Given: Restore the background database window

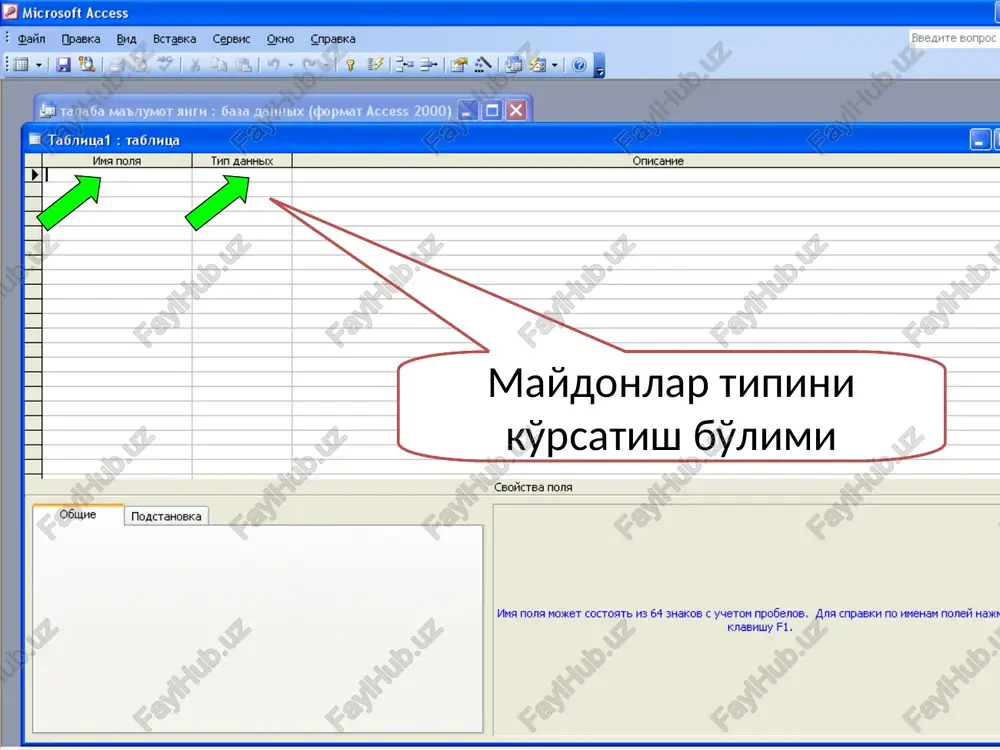Looking at the screenshot, I should (x=492, y=110).
